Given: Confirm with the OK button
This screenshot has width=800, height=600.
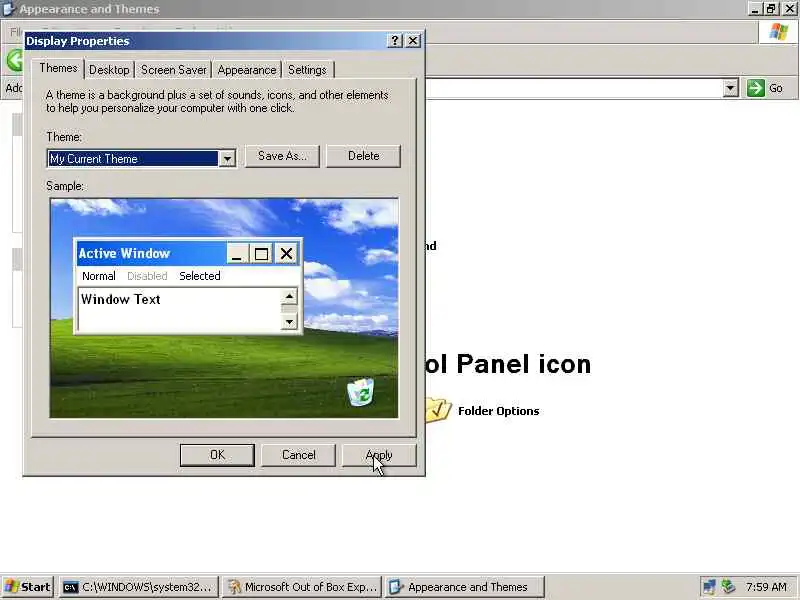Looking at the screenshot, I should tap(217, 455).
